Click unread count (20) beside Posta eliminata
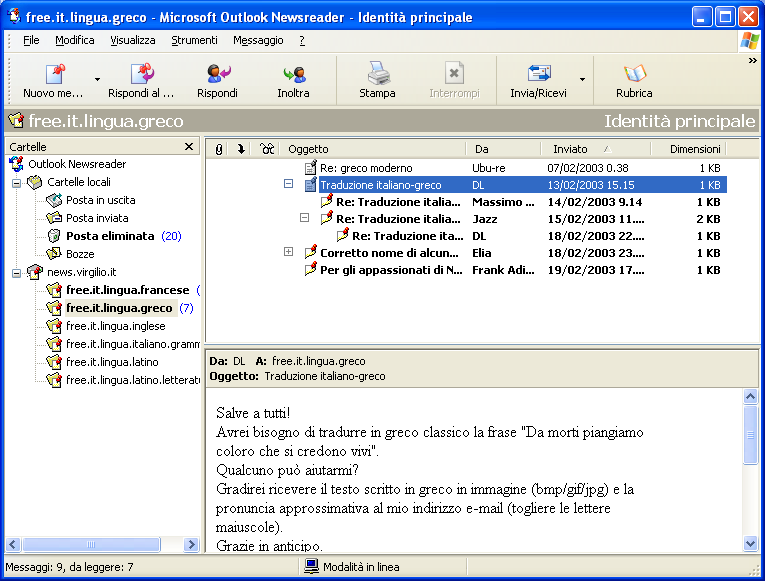The height and width of the screenshot is (581, 765). pos(171,236)
